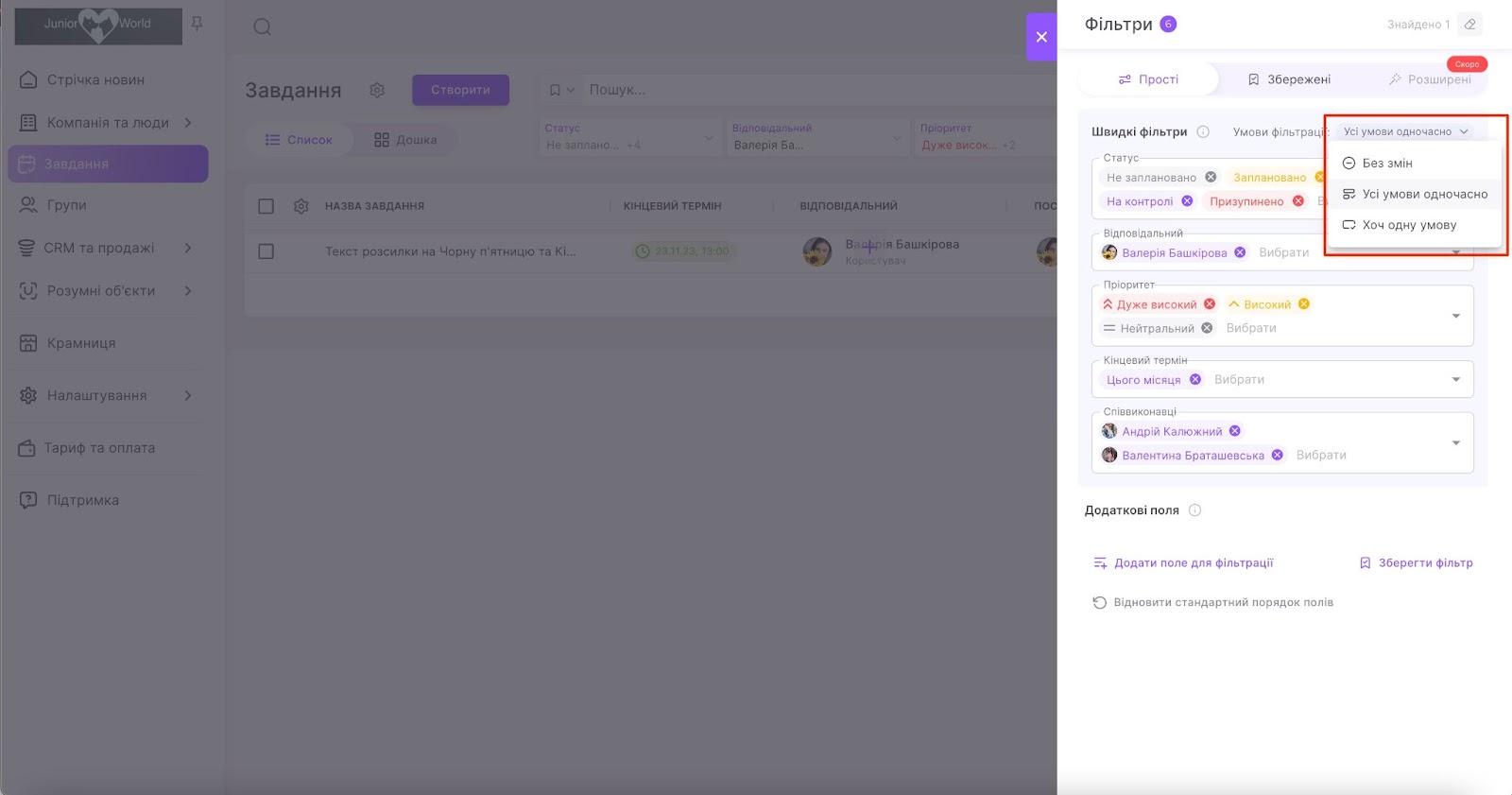
Task: Choose Хоч одну умову option
Action: click(1415, 225)
